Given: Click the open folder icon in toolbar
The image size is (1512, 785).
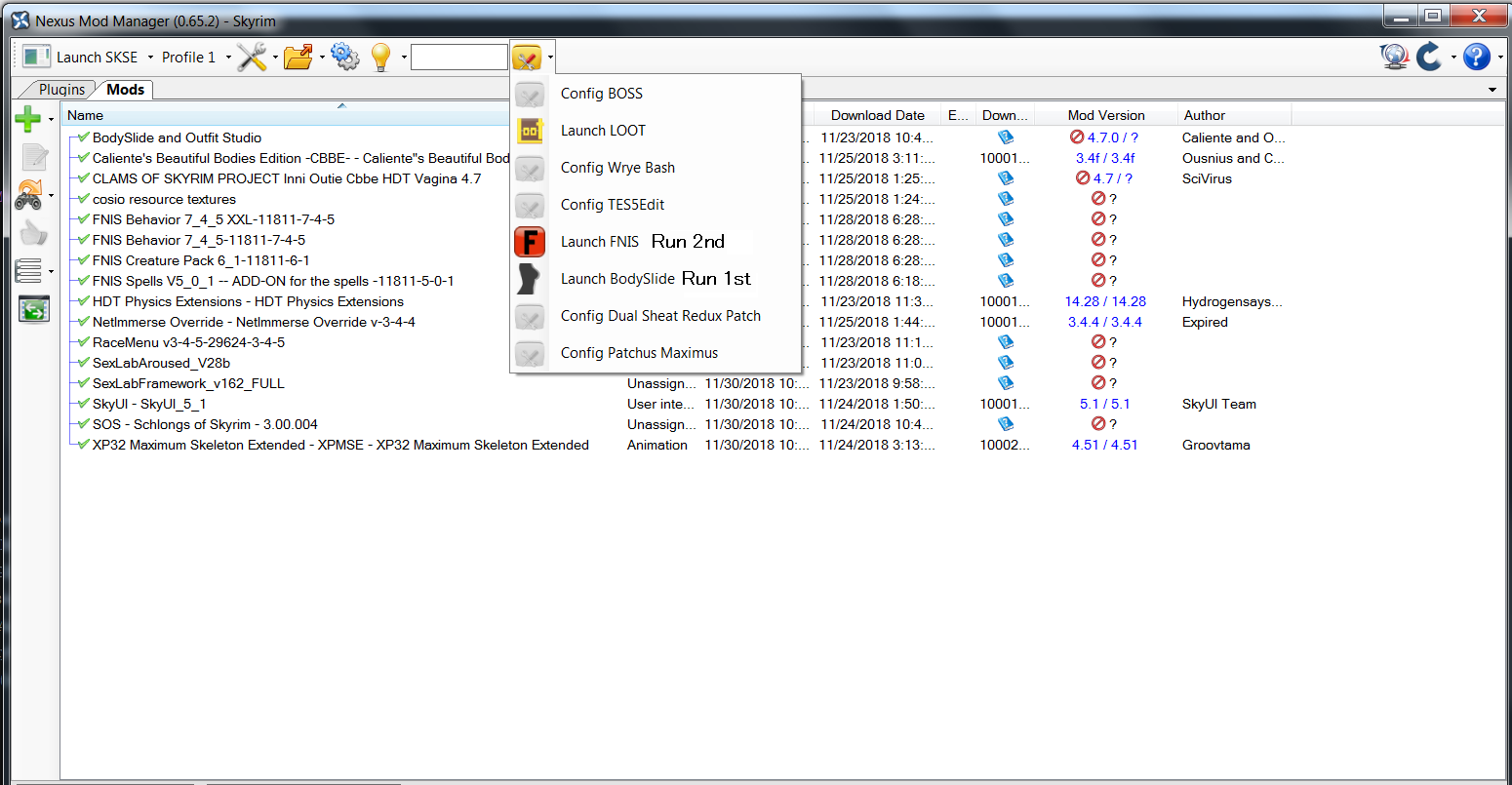Looking at the screenshot, I should [x=298, y=57].
